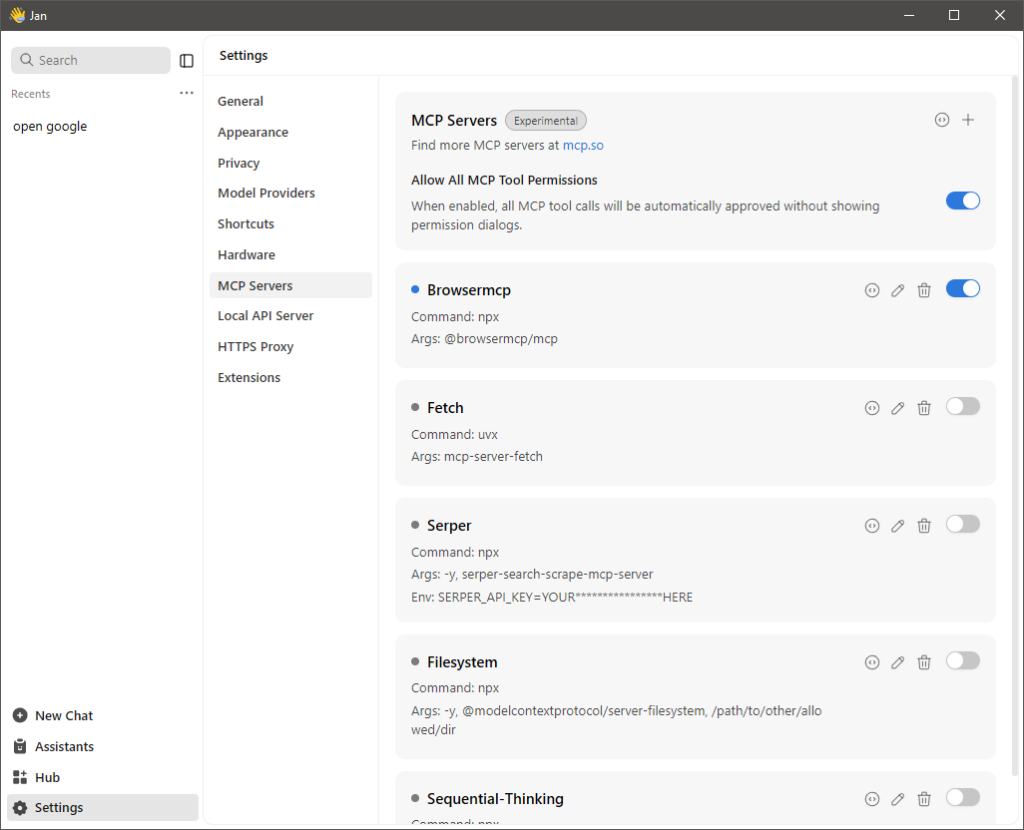View Serper JSON config icon

pos(872,526)
